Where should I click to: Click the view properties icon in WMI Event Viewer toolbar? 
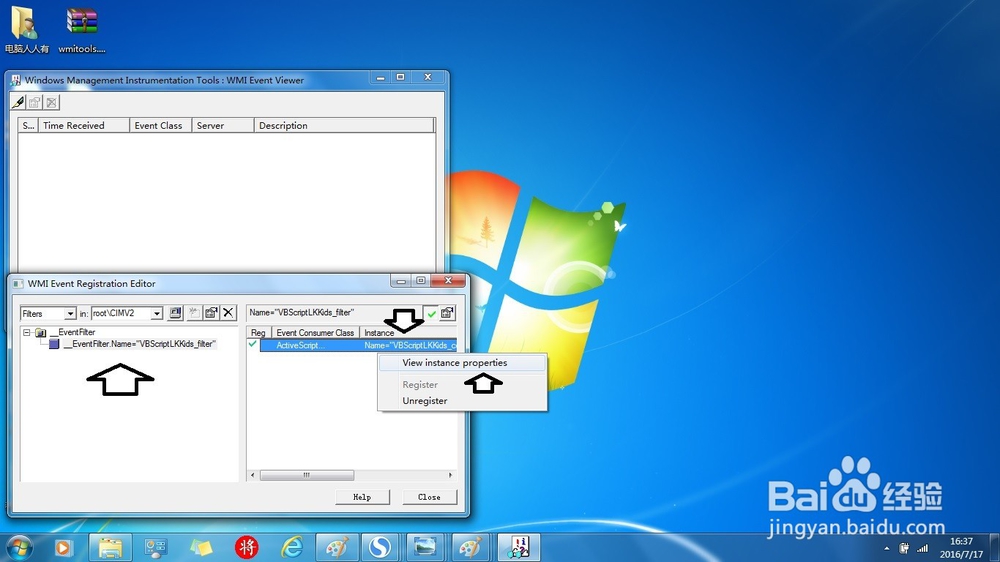pos(35,102)
